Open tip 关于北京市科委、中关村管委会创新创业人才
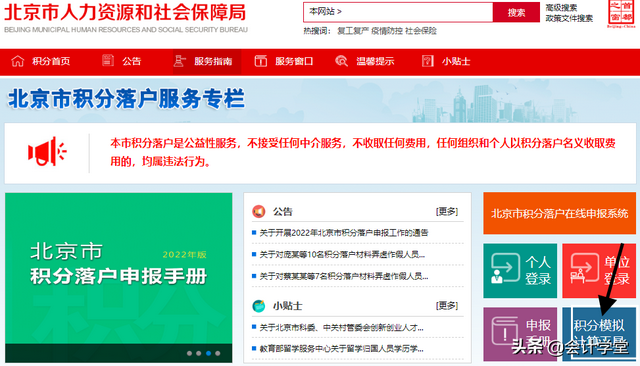The width and height of the screenshot is (640, 366). pyautogui.click(x=341, y=327)
